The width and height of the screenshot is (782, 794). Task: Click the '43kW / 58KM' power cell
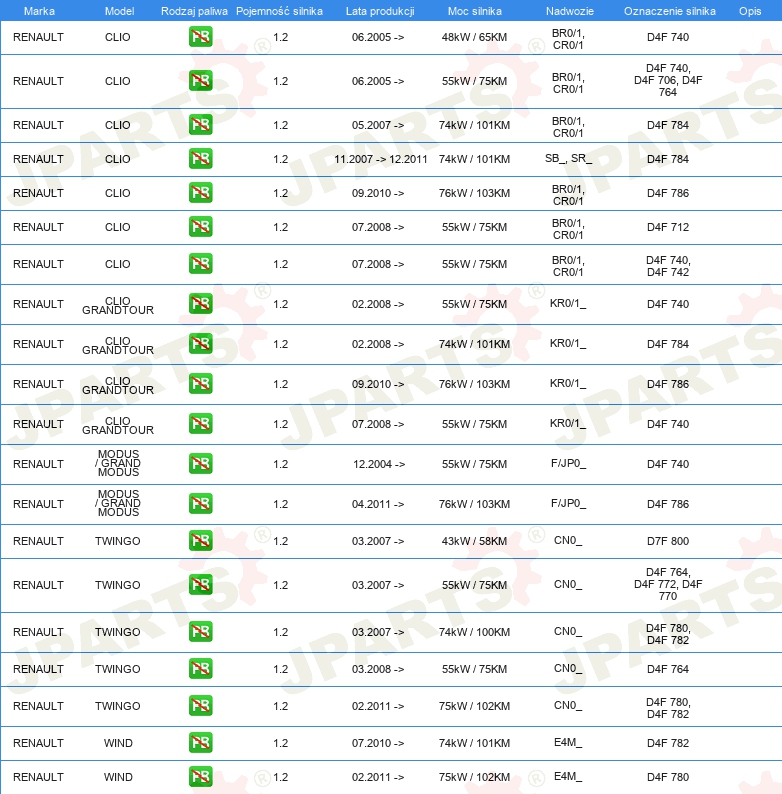coord(474,541)
